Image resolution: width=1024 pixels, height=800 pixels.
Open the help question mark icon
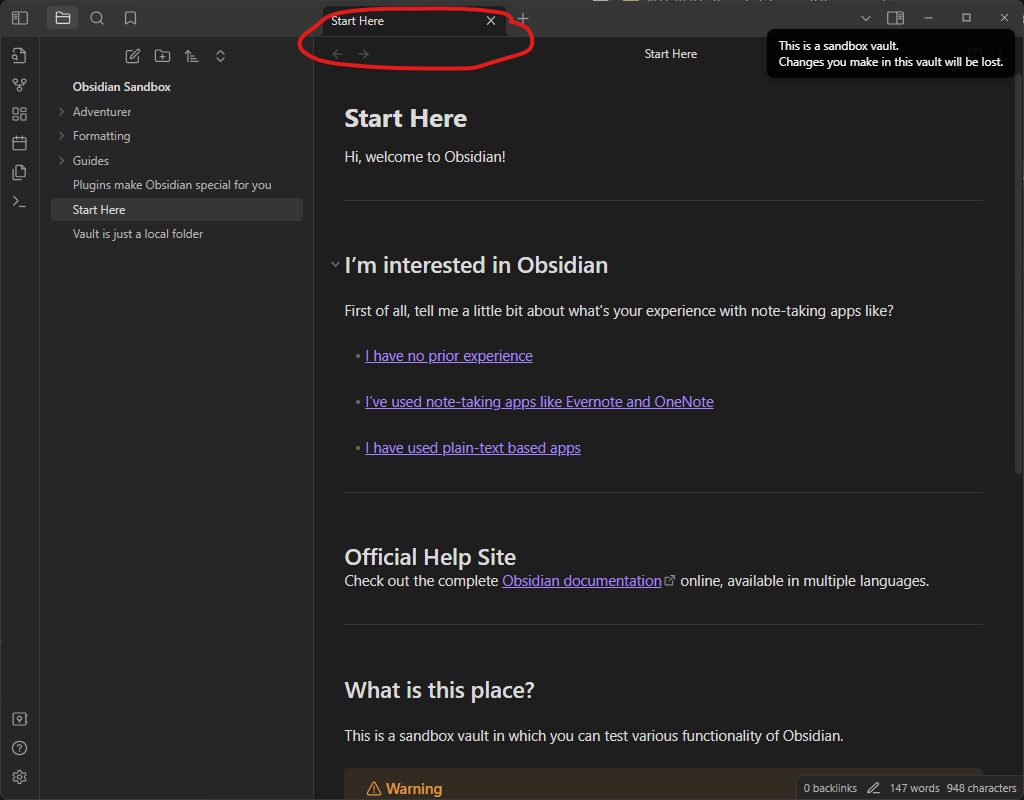19,747
